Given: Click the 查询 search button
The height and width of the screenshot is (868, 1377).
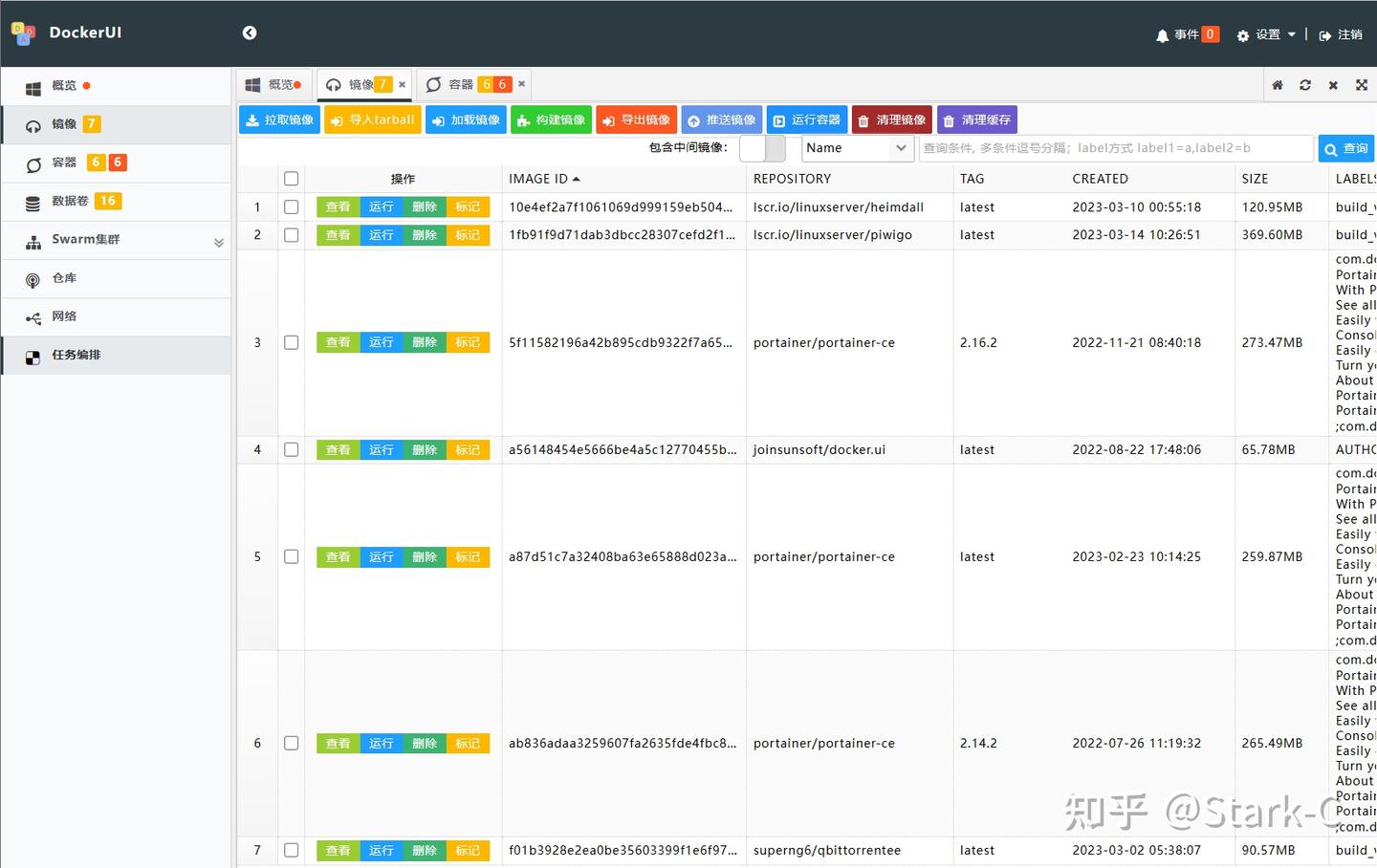Looking at the screenshot, I should [1345, 148].
